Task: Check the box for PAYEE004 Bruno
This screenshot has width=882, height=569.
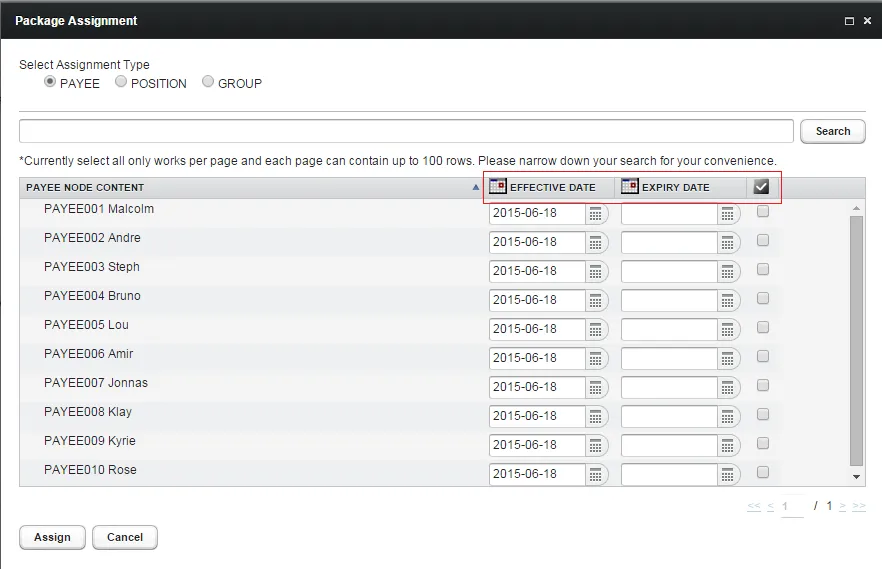Action: tap(763, 298)
